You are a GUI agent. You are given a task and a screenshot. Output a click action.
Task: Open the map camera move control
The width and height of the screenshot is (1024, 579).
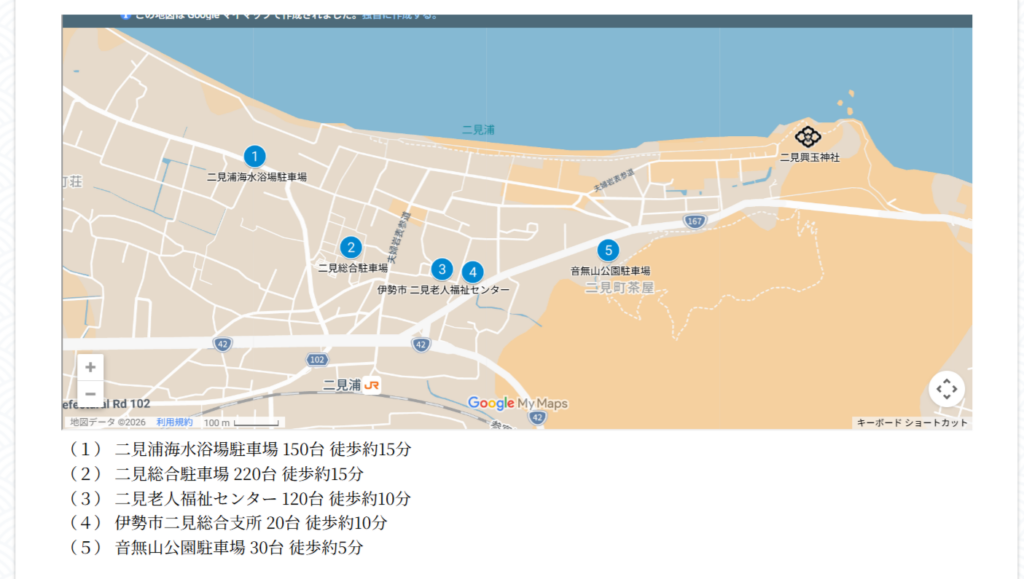click(946, 389)
